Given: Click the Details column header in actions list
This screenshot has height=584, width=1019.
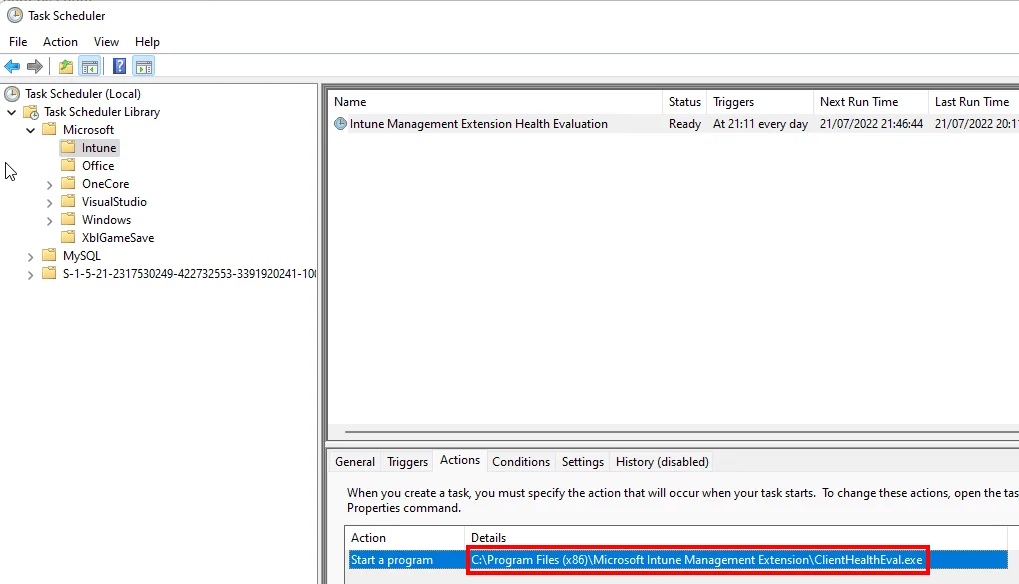Looking at the screenshot, I should tap(736, 538).
